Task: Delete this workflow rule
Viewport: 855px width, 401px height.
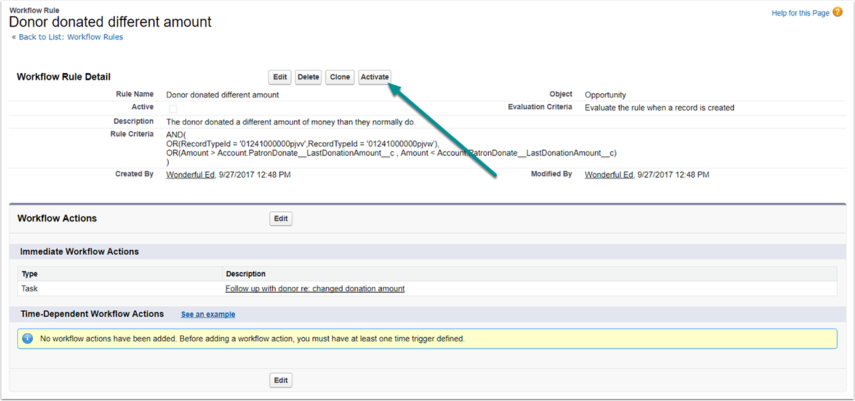Action: coord(308,77)
